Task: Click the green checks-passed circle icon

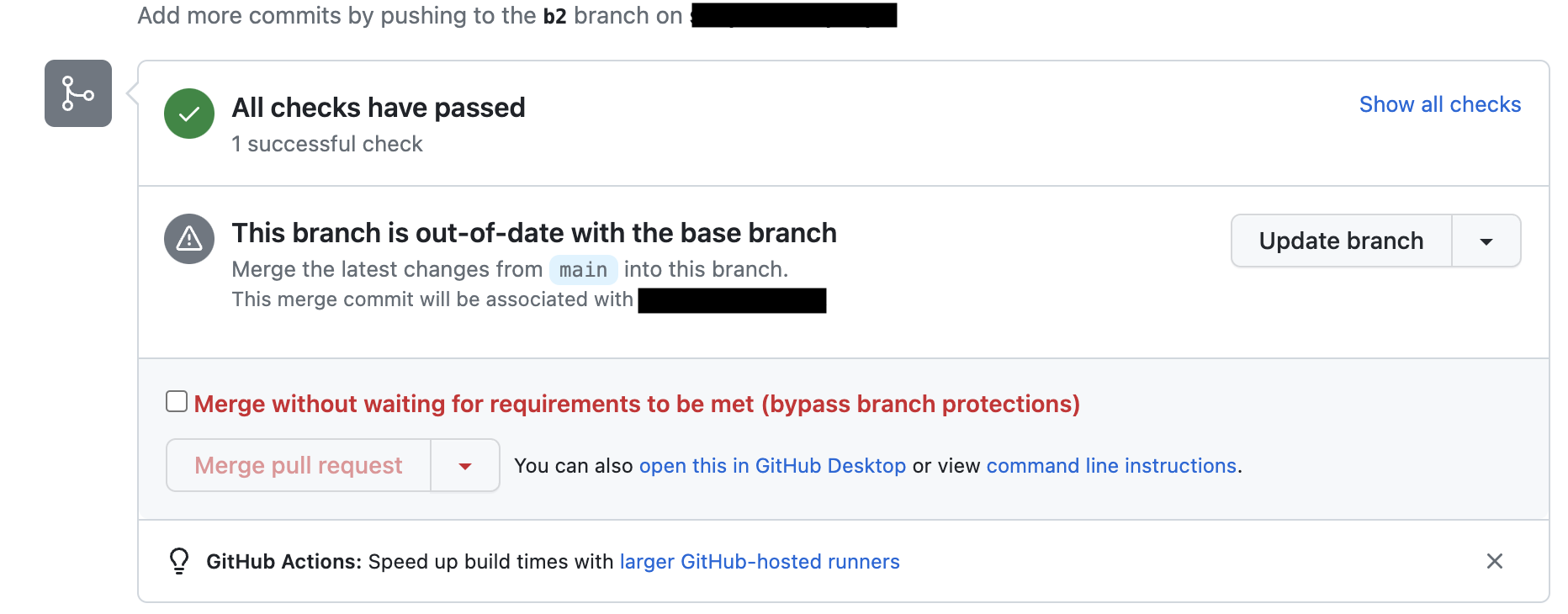Action: tap(188, 114)
